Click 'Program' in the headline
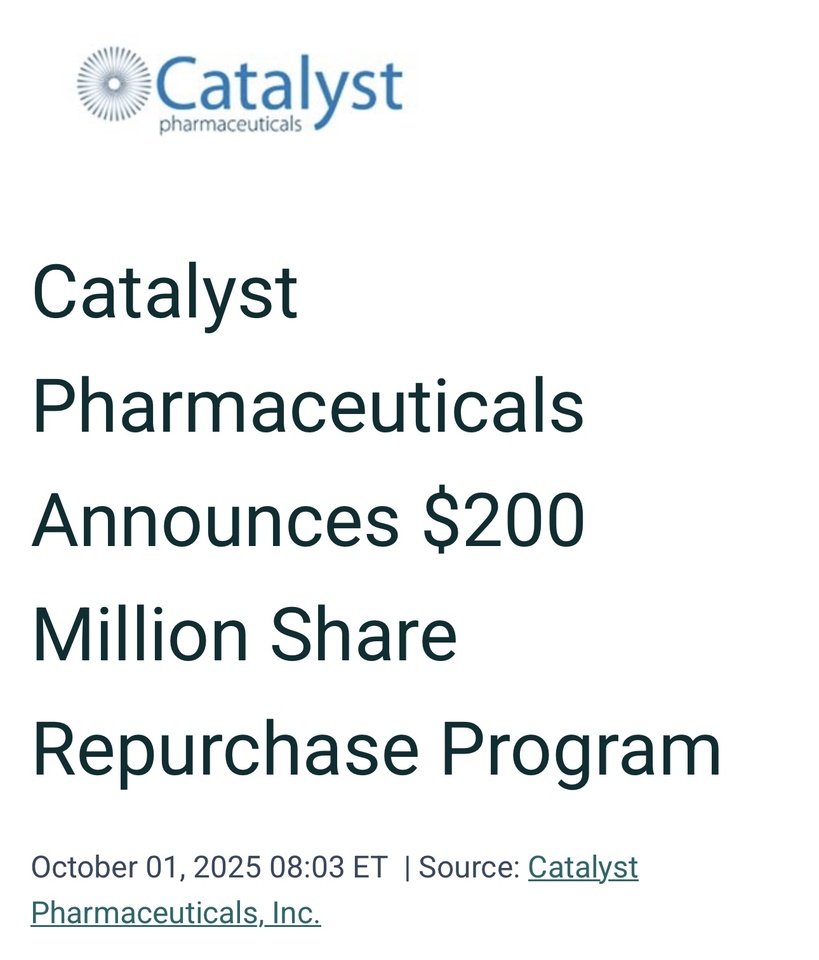The image size is (819, 960). (581, 750)
